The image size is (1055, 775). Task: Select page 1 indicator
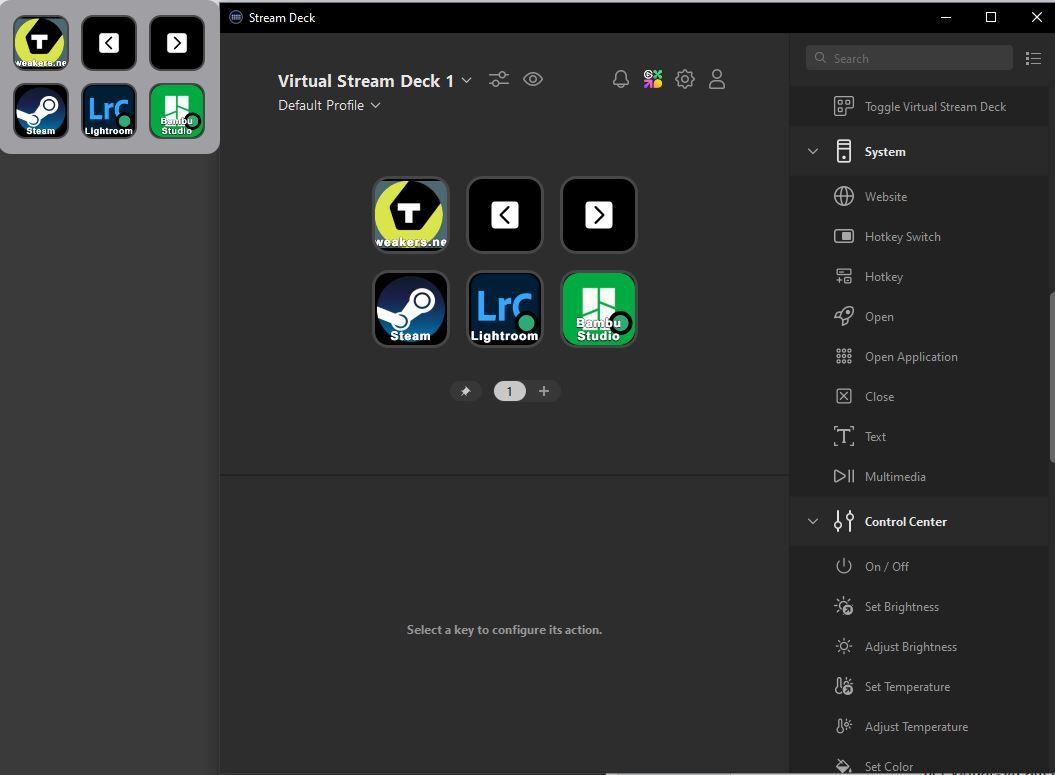[509, 391]
